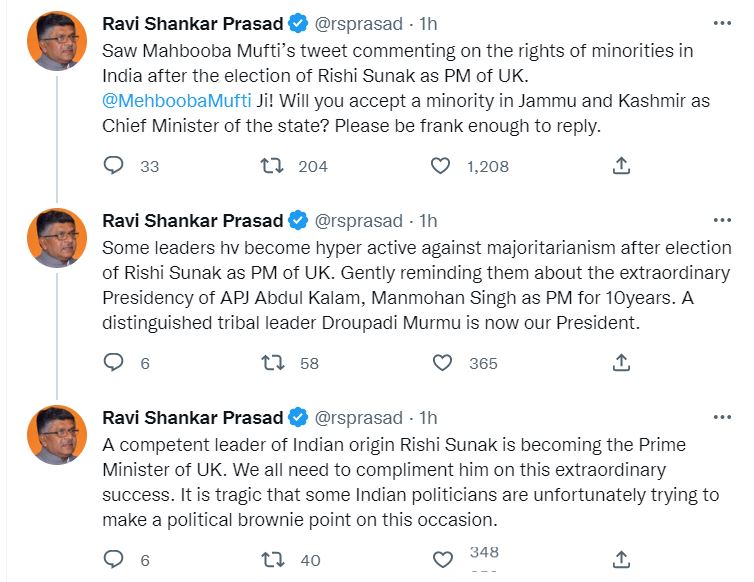Retweet the tweet with 40 retweets
Image resolution: width=754 pixels, height=582 pixels.
[x=271, y=560]
